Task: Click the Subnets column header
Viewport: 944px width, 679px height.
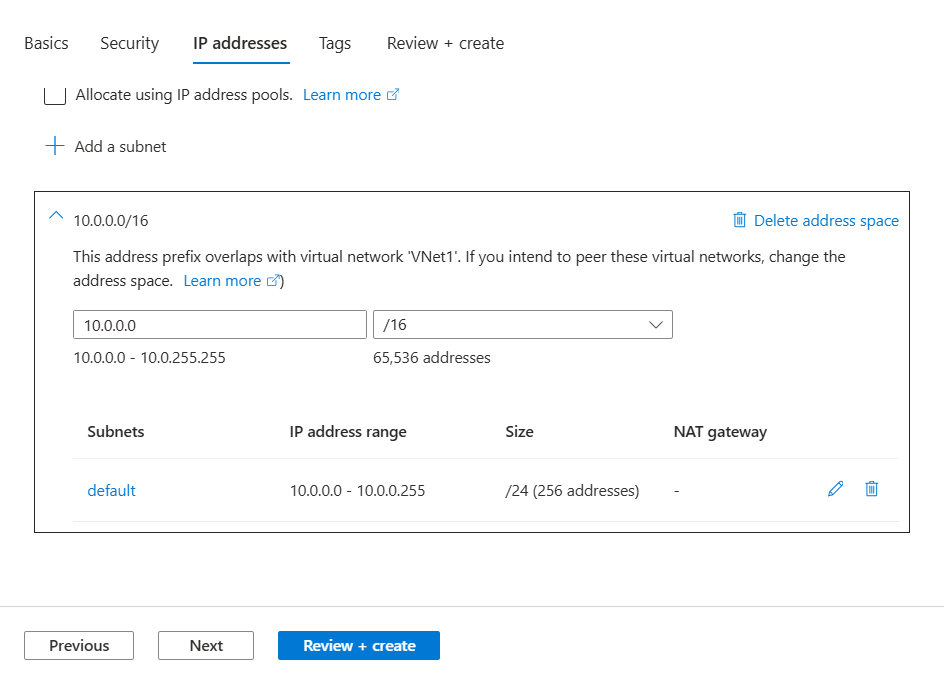Action: click(116, 432)
